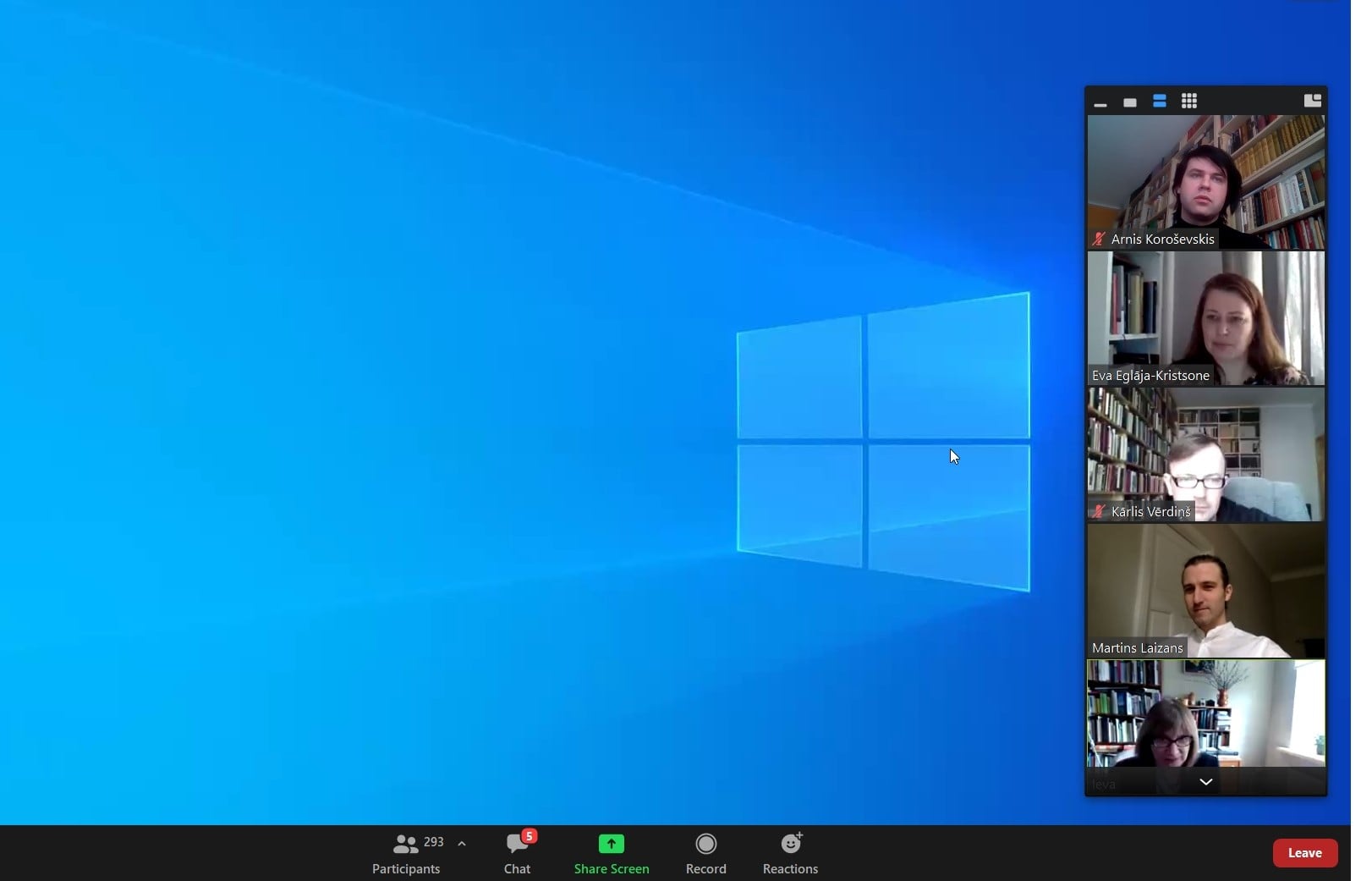Click the muted microphone icon beside Kārlis Vērdiņš
Image resolution: width=1372 pixels, height=881 pixels.
click(x=1099, y=511)
